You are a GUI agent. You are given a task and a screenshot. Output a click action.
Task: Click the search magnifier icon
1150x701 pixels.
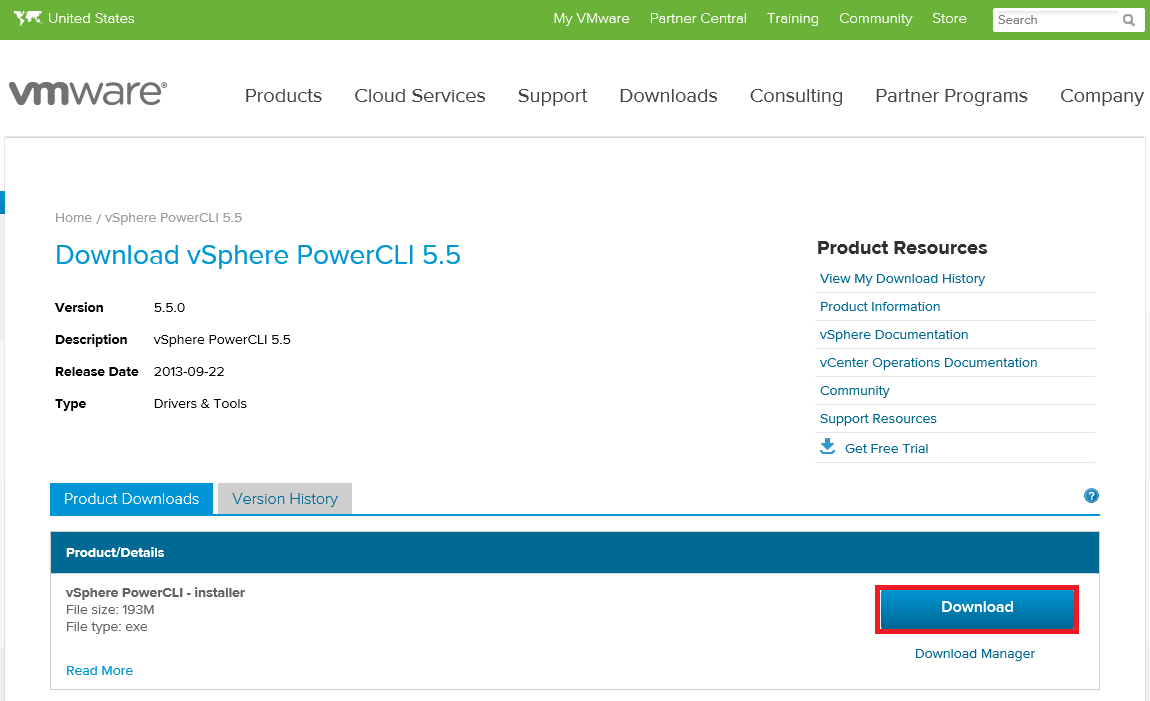[x=1131, y=19]
